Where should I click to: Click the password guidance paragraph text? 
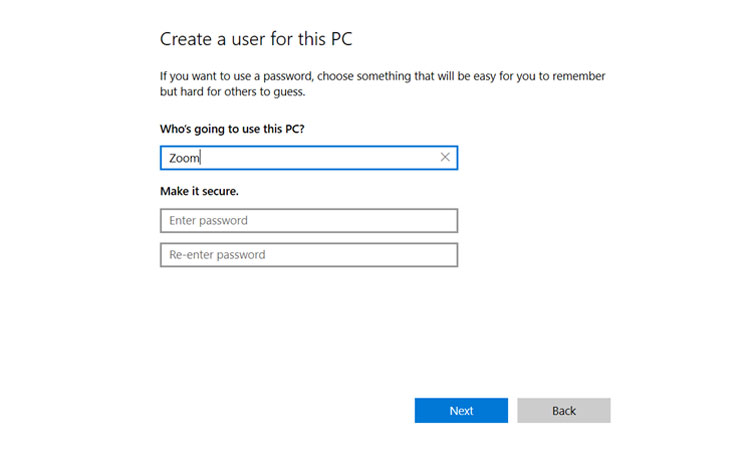(382, 76)
